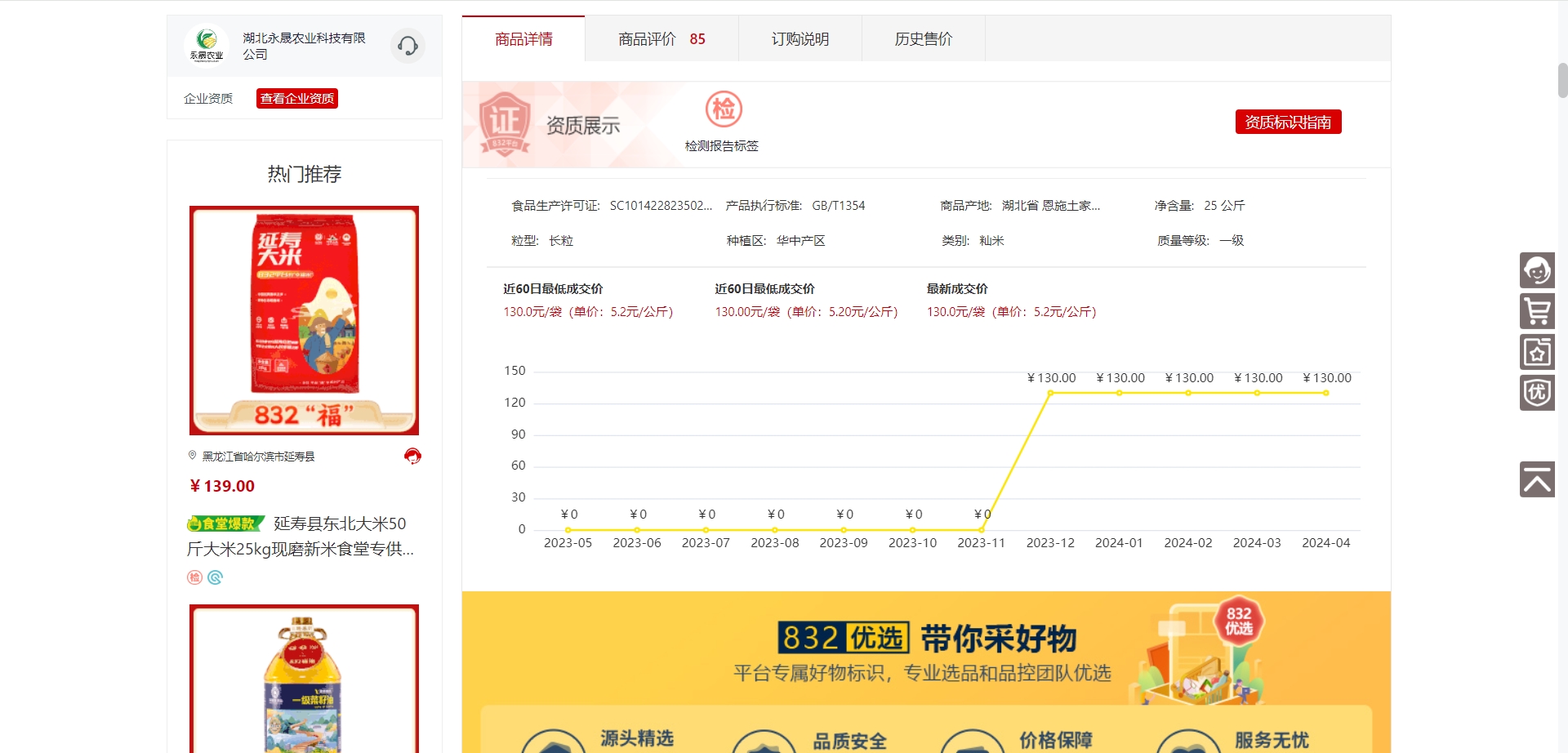The image size is (1568, 753).
Task: Click the 832优选 带你采好物 banner
Action: coord(926,672)
